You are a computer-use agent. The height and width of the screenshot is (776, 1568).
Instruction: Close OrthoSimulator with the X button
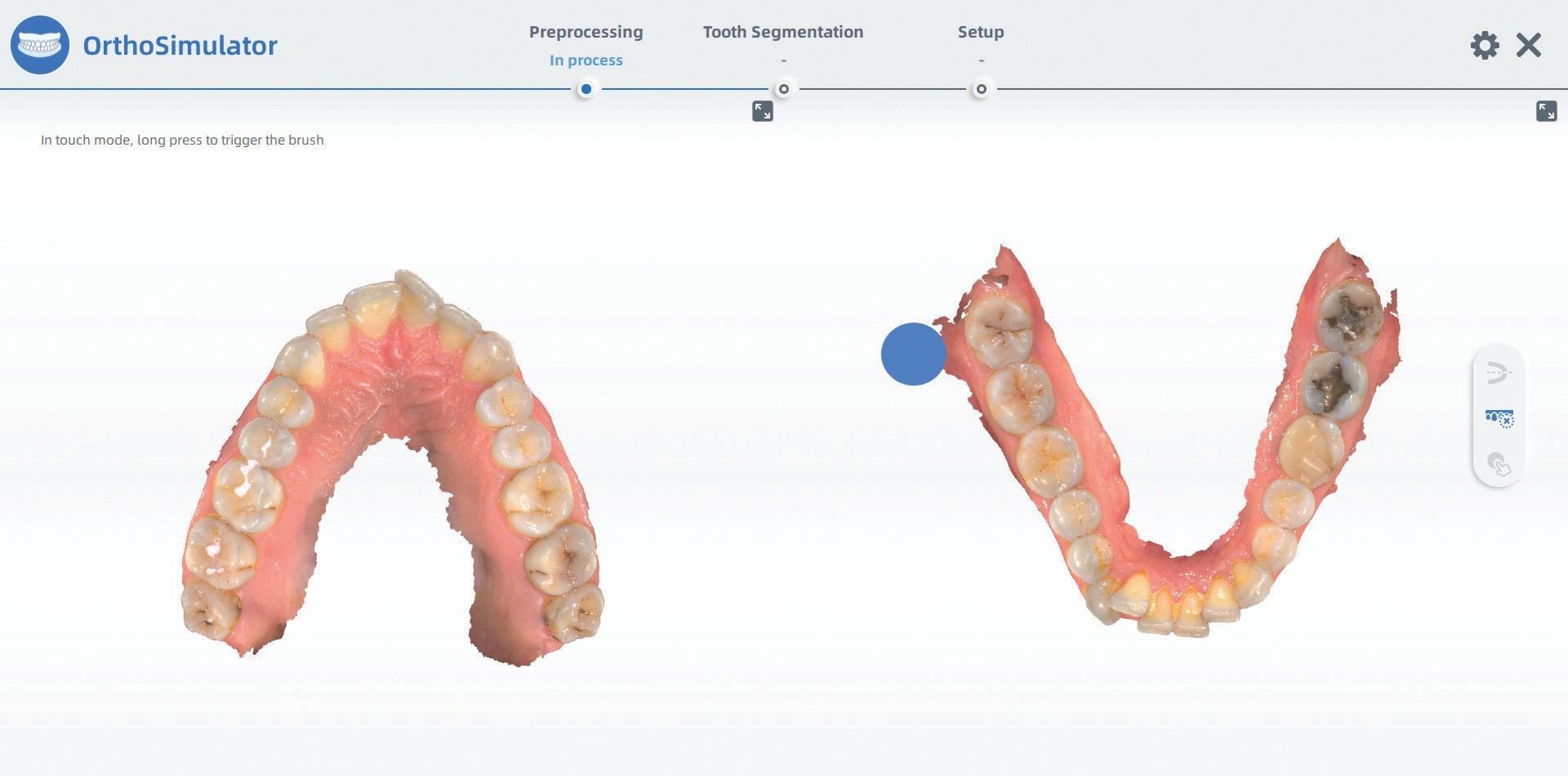[1529, 45]
